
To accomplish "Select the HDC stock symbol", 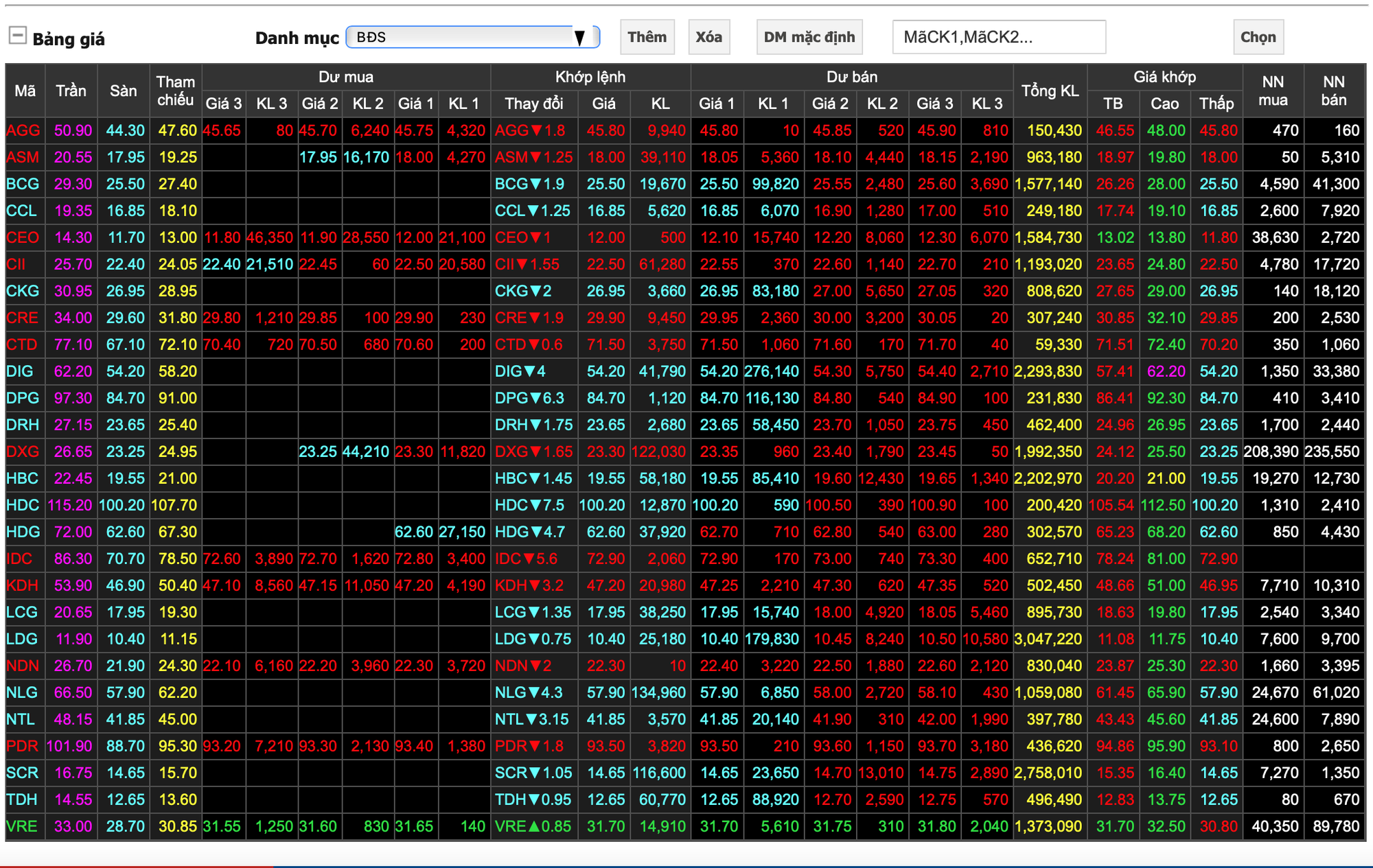I will tap(23, 505).
